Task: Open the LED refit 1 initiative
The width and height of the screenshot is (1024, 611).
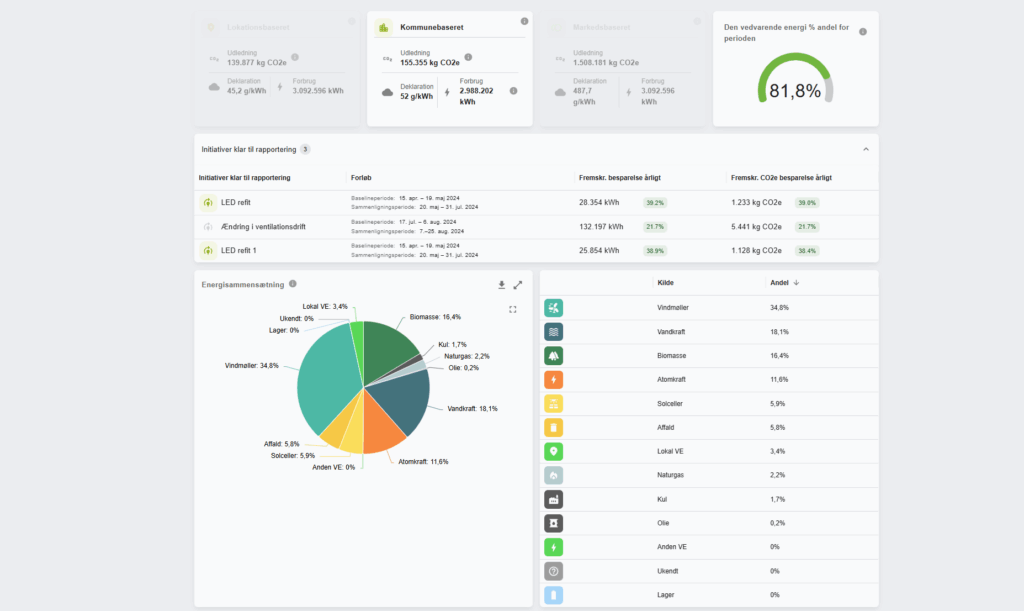Action: point(536,251)
